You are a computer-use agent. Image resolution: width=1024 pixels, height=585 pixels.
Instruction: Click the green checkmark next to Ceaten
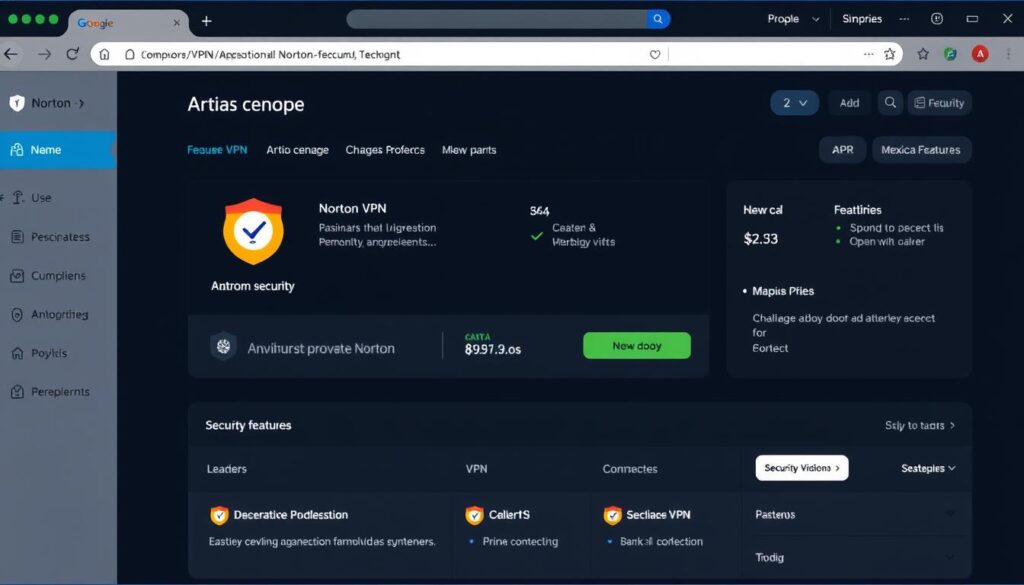(x=537, y=236)
